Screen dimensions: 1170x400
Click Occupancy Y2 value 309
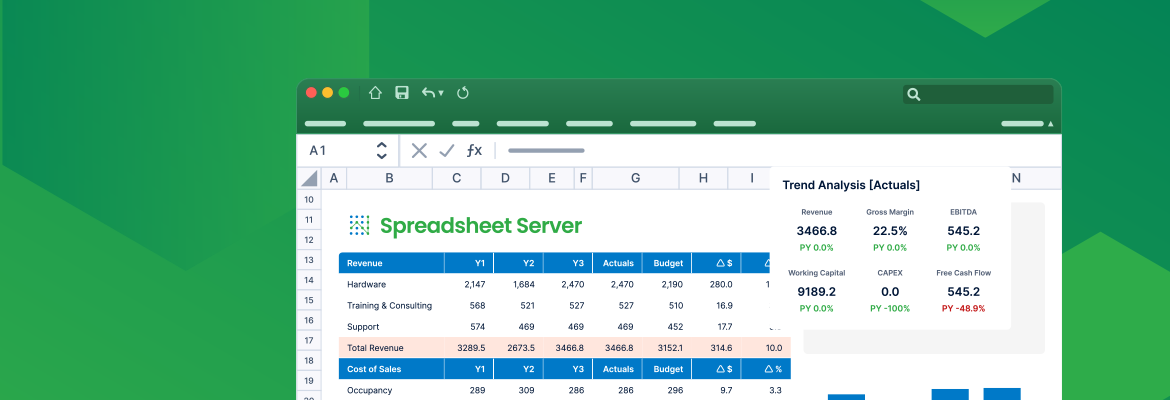[x=527, y=390]
